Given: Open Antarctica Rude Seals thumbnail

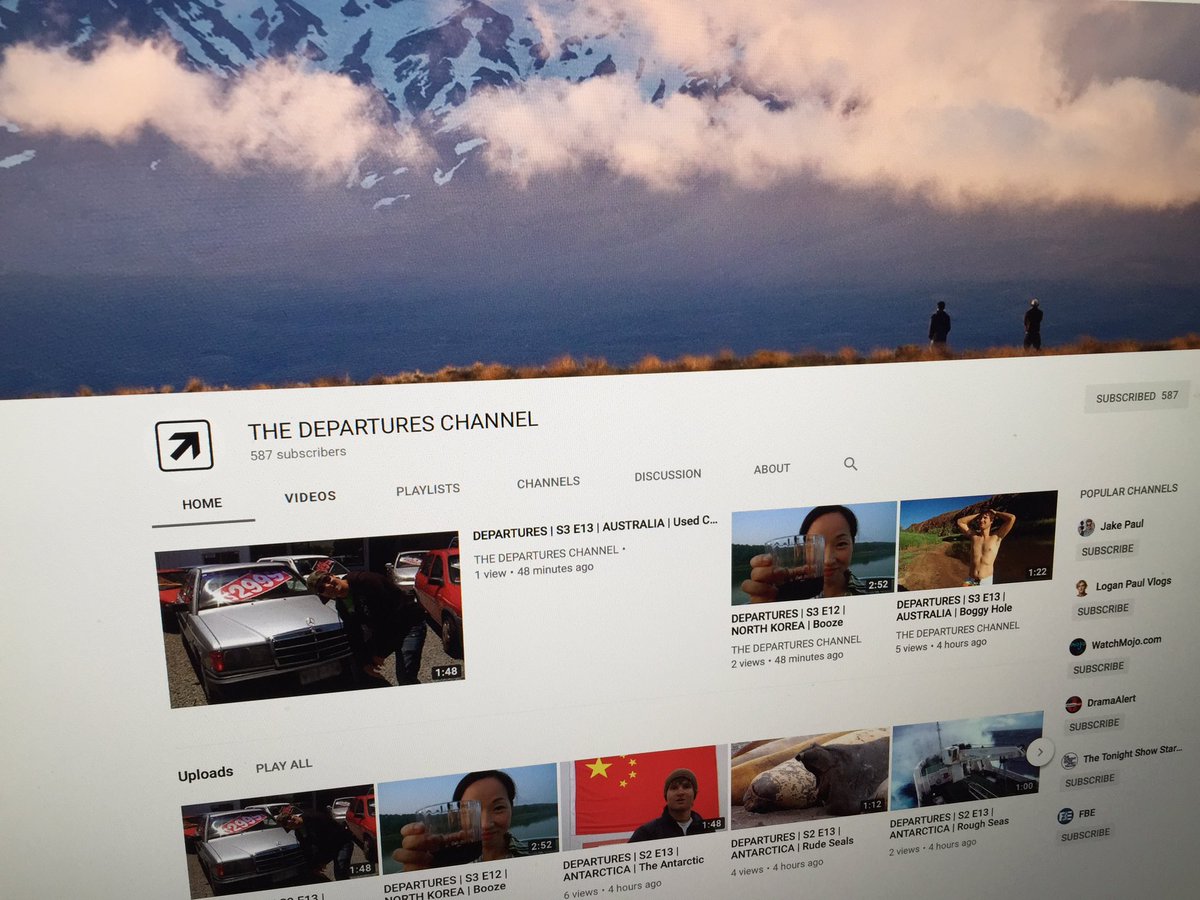Looking at the screenshot, I should tap(810, 777).
